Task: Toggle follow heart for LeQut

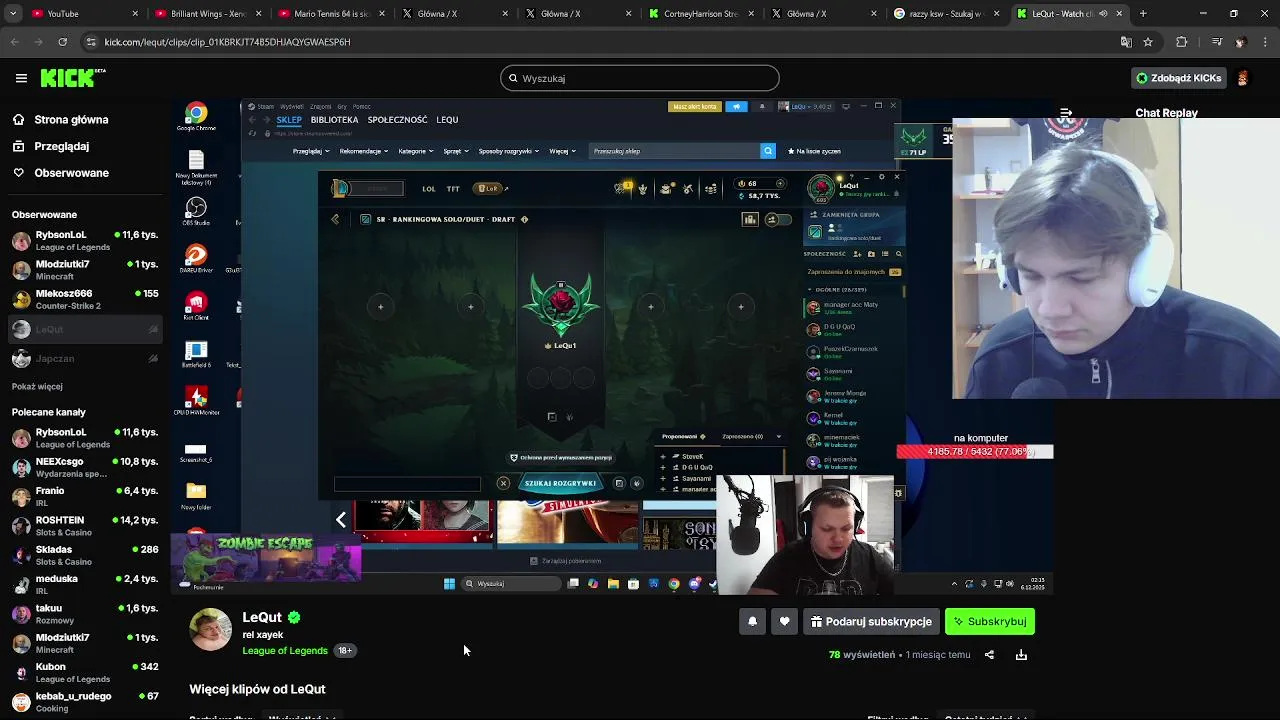Action: tap(784, 622)
